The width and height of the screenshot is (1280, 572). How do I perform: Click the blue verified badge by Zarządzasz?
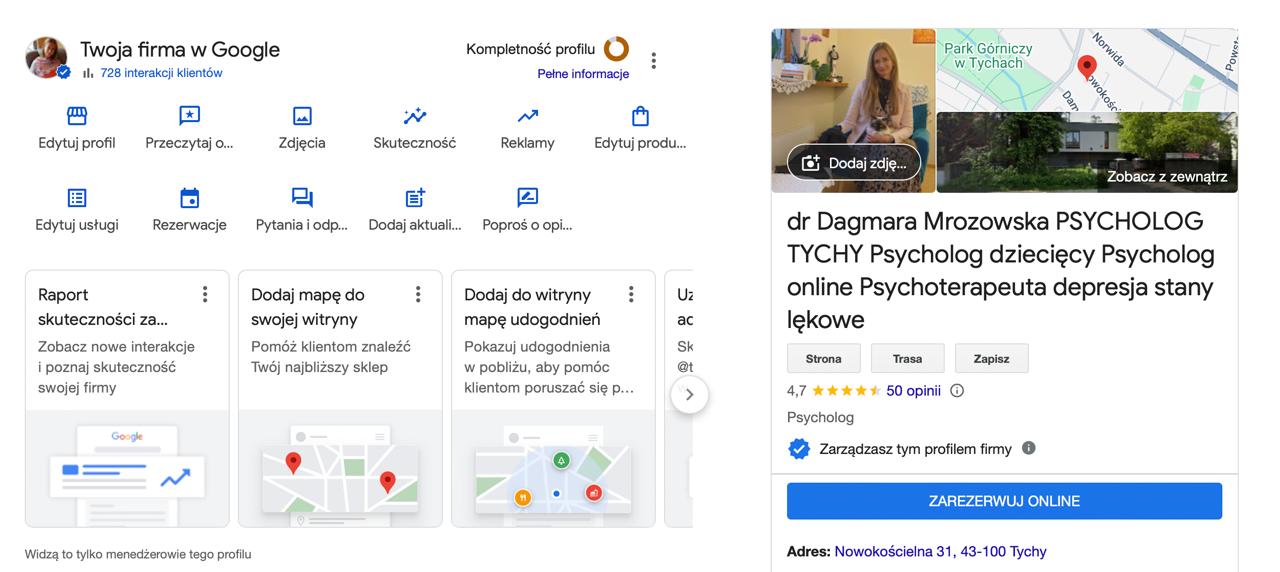(799, 449)
